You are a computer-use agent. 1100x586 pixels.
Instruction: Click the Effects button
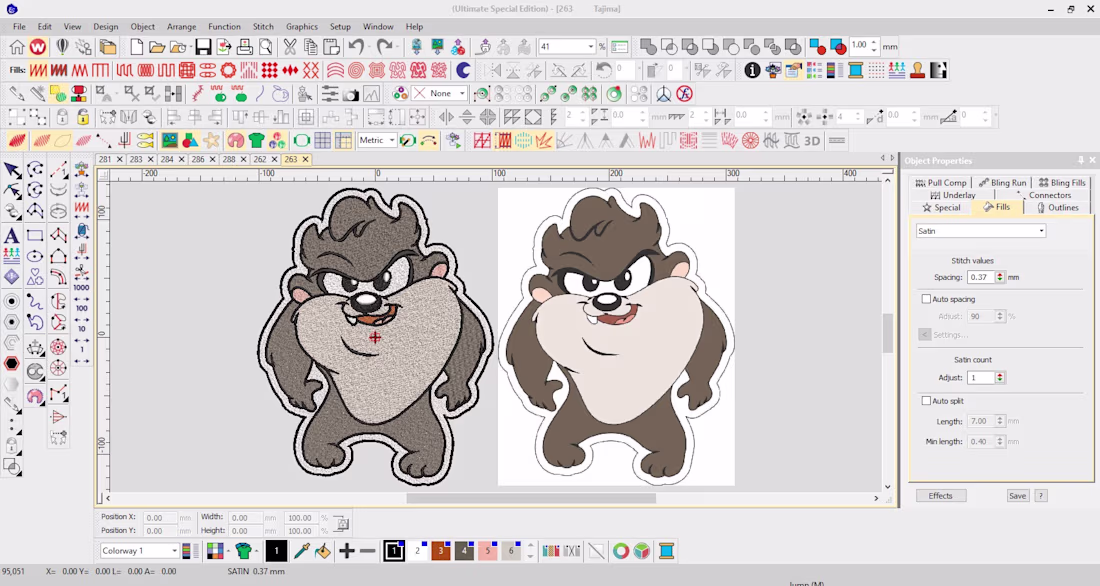(941, 495)
